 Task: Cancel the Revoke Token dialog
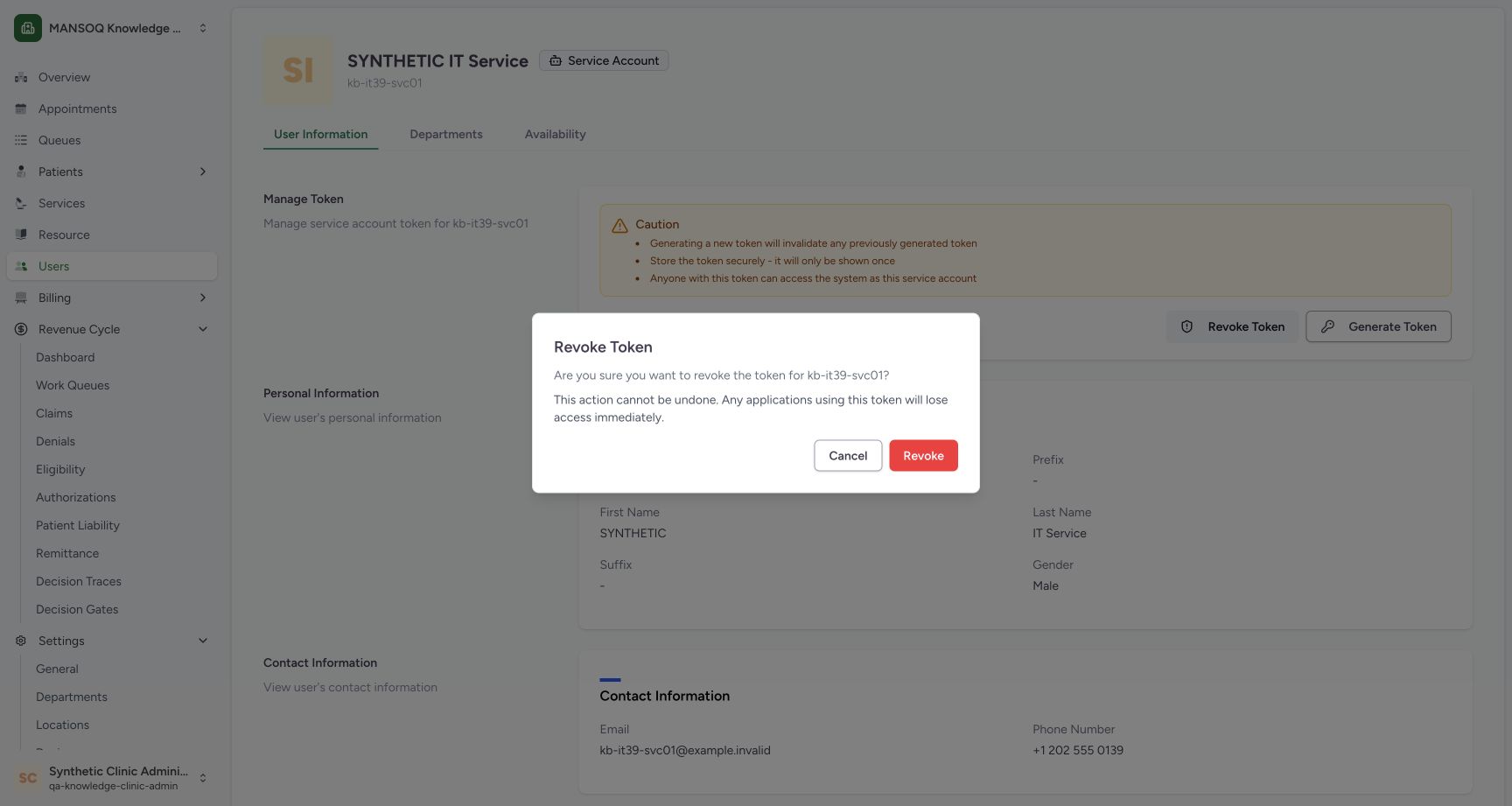point(848,455)
